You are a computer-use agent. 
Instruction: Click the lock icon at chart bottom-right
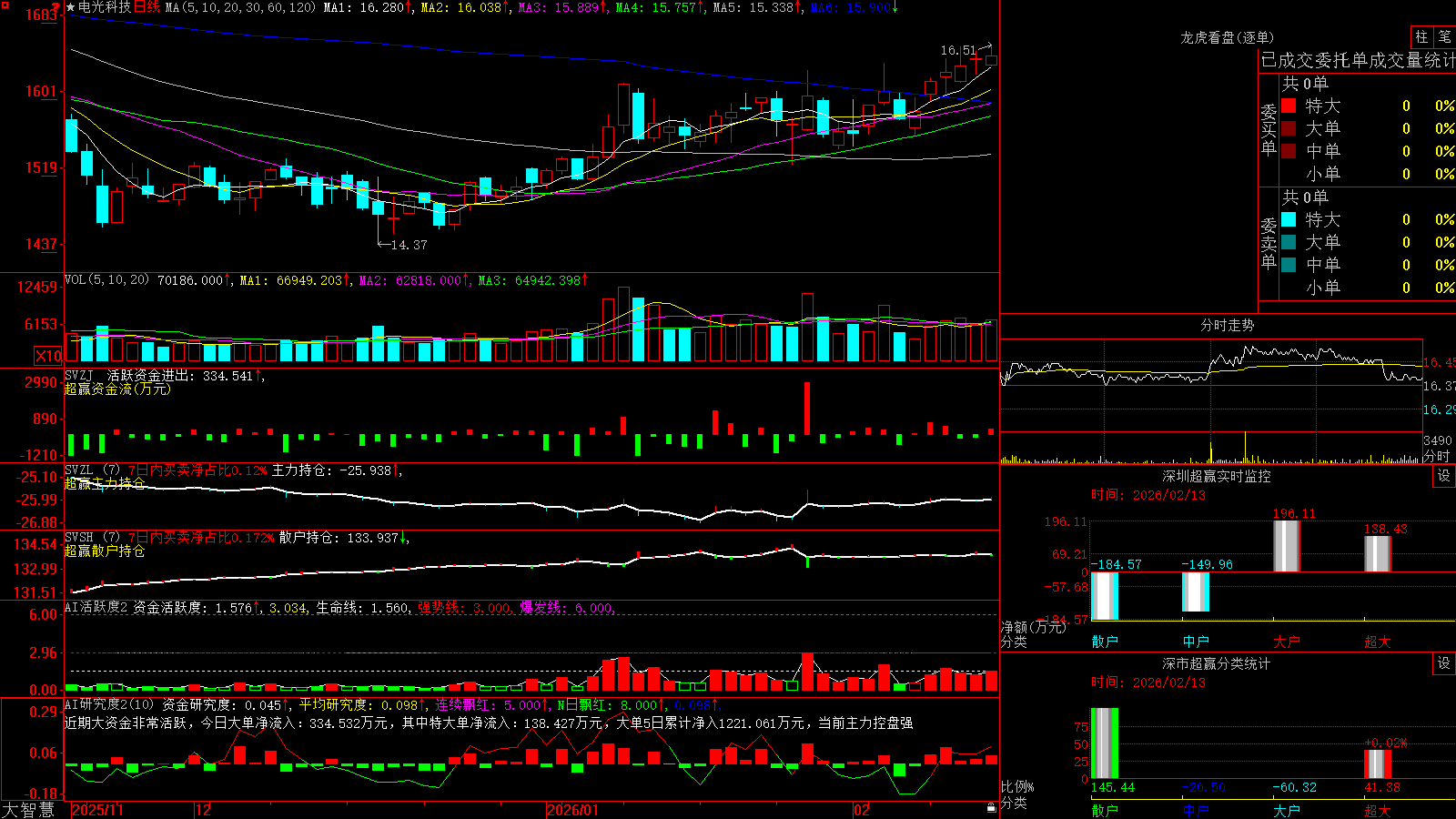pyautogui.click(x=992, y=807)
